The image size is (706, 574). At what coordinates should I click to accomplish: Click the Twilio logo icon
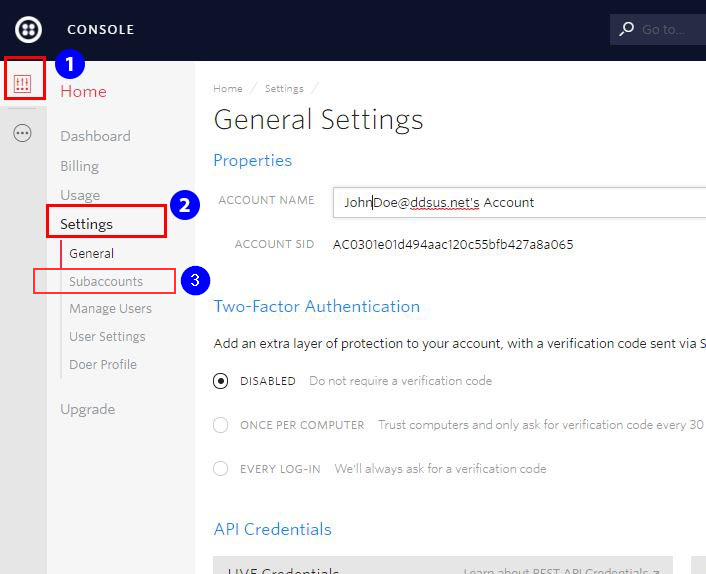28,30
